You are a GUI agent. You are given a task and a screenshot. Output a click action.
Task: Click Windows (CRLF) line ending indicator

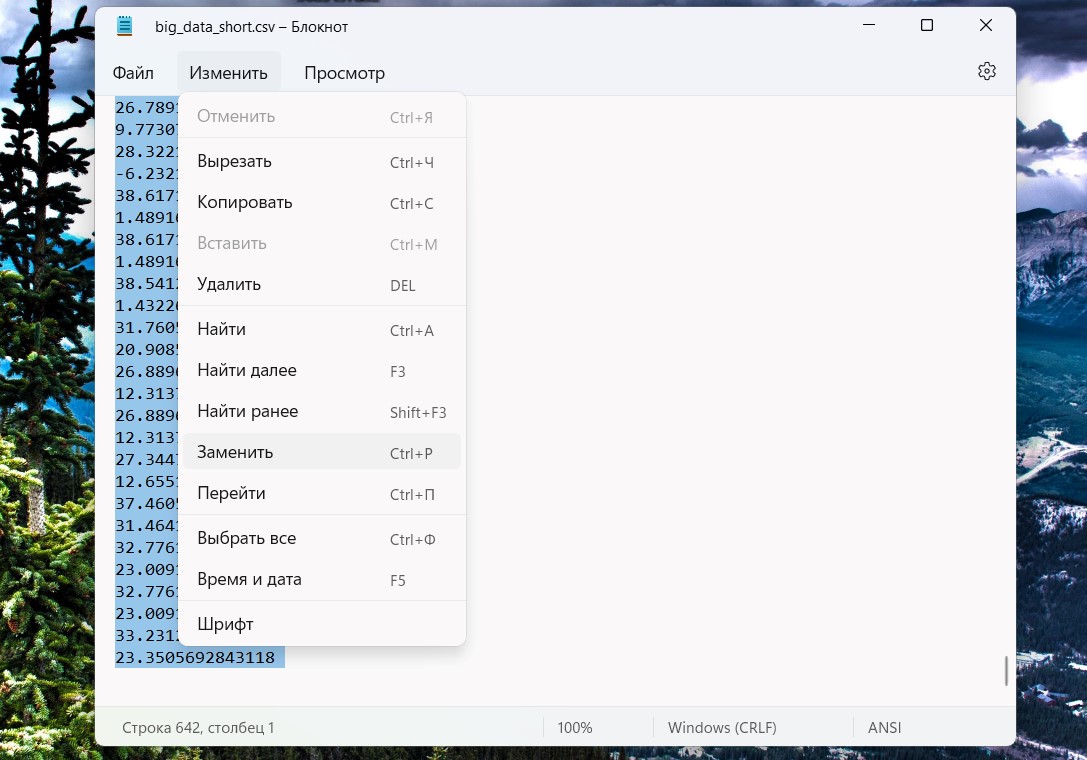722,728
